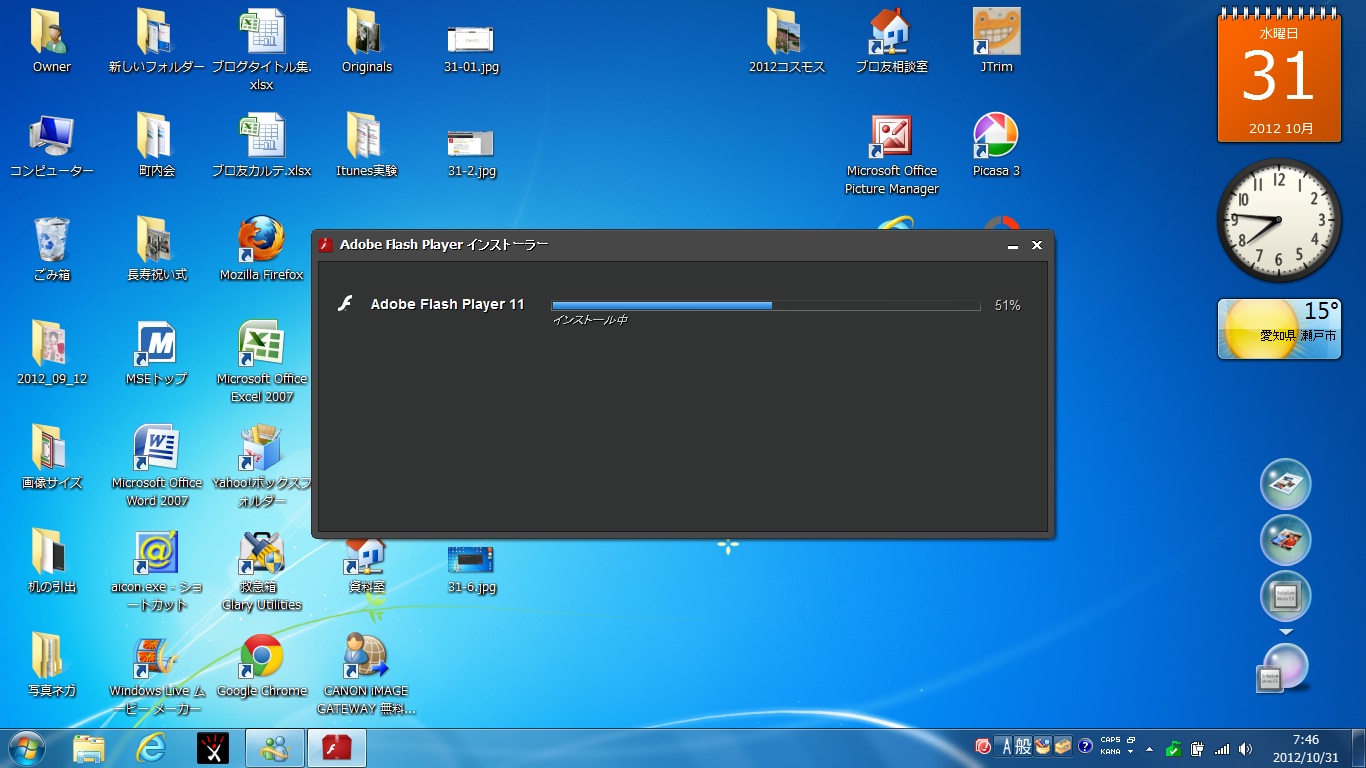Open the 町内会 folder
Screen dimensions: 1366x768
pos(157,146)
